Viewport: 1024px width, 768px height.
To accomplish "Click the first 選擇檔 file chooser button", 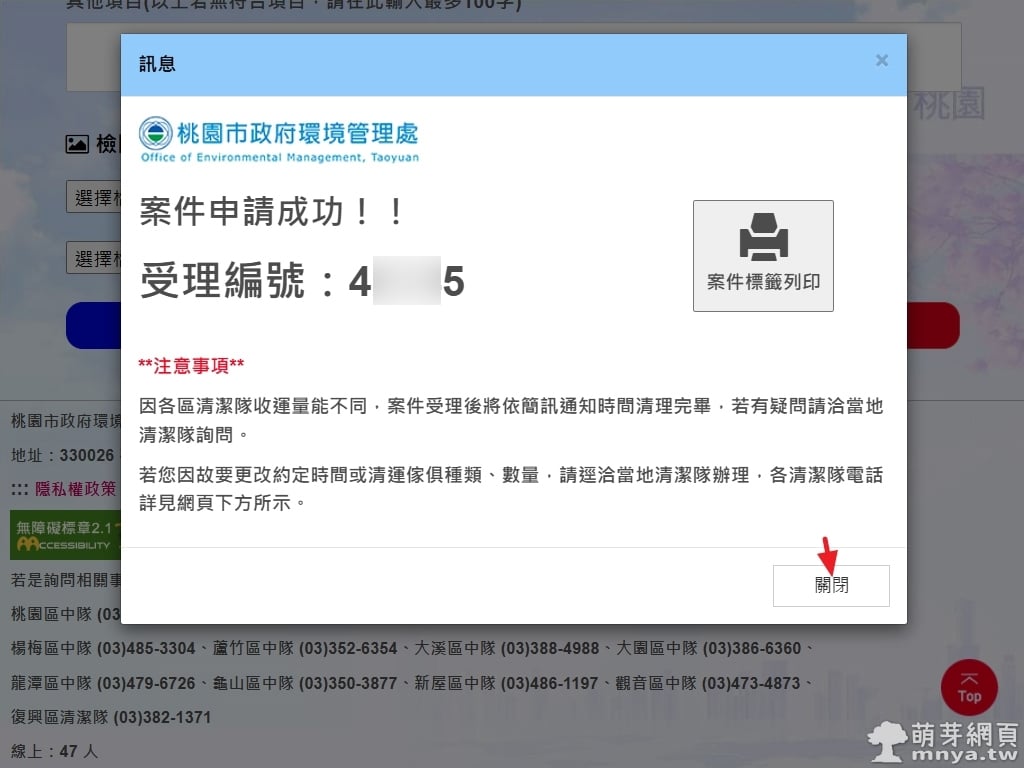I will (94, 197).
